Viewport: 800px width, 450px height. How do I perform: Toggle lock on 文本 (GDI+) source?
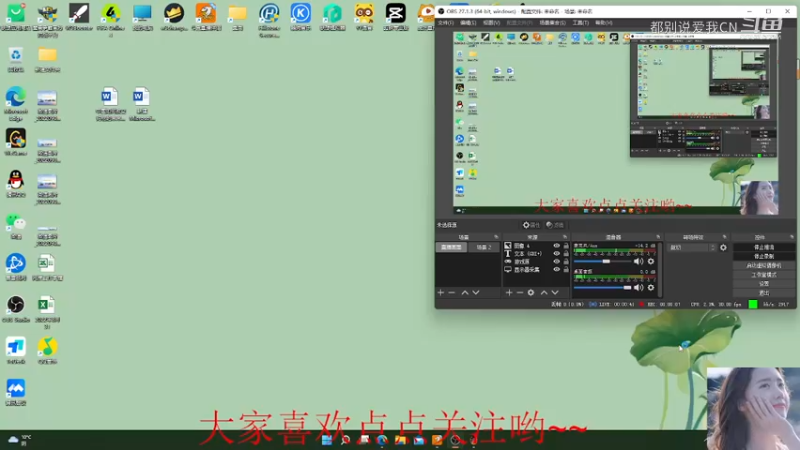566,254
